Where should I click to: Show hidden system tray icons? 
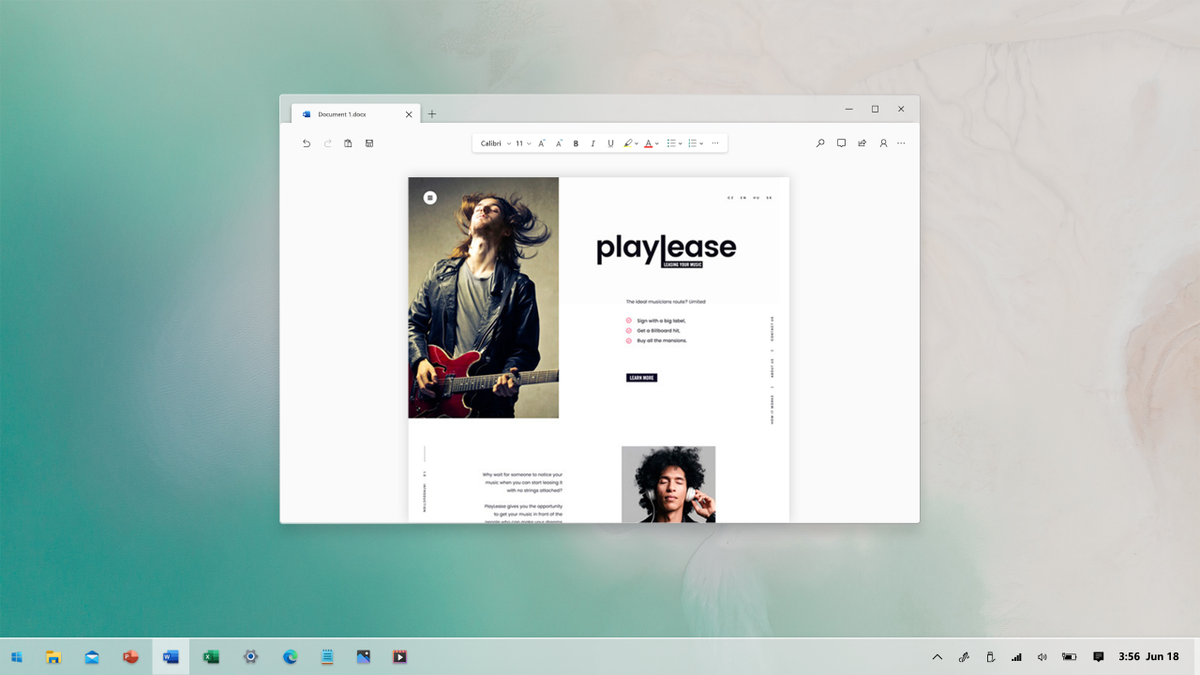click(937, 657)
